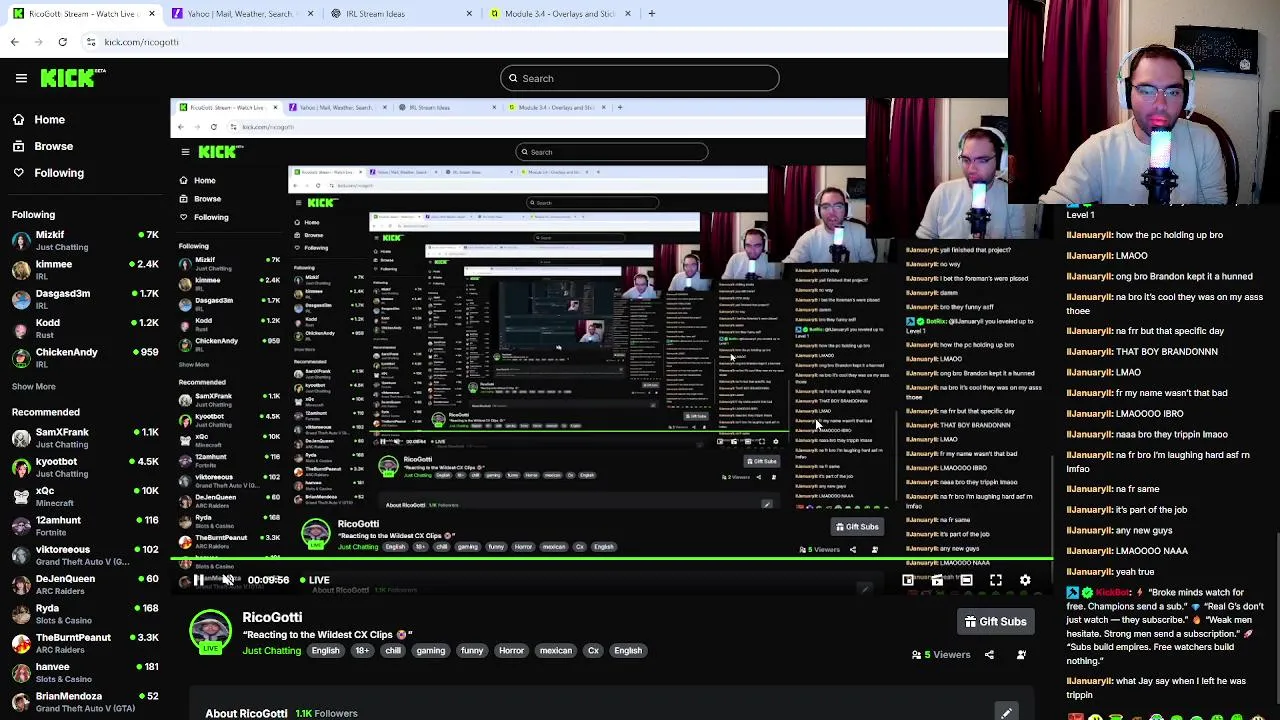Image resolution: width=1280 pixels, height=720 pixels.
Task: Click kyootbot avatar in Recommended
Action: [21, 467]
